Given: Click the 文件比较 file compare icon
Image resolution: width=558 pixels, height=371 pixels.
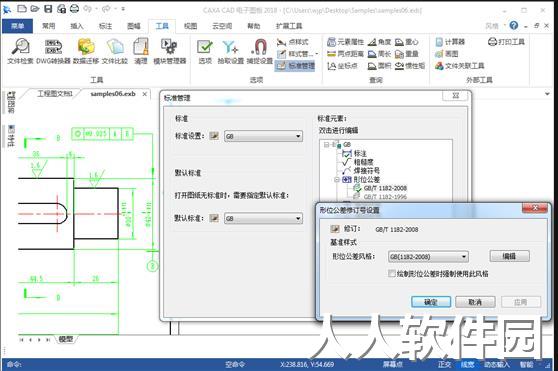Looking at the screenshot, I should (115, 51).
